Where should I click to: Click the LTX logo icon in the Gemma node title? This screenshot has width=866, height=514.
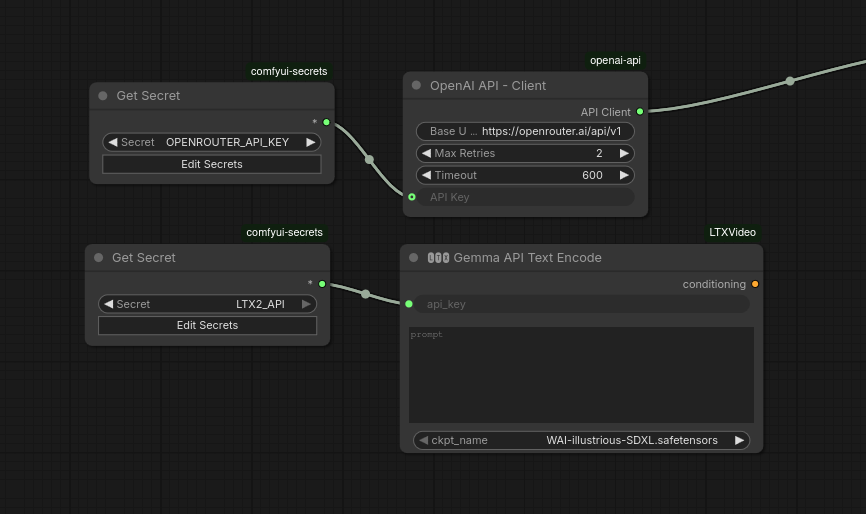click(x=438, y=258)
